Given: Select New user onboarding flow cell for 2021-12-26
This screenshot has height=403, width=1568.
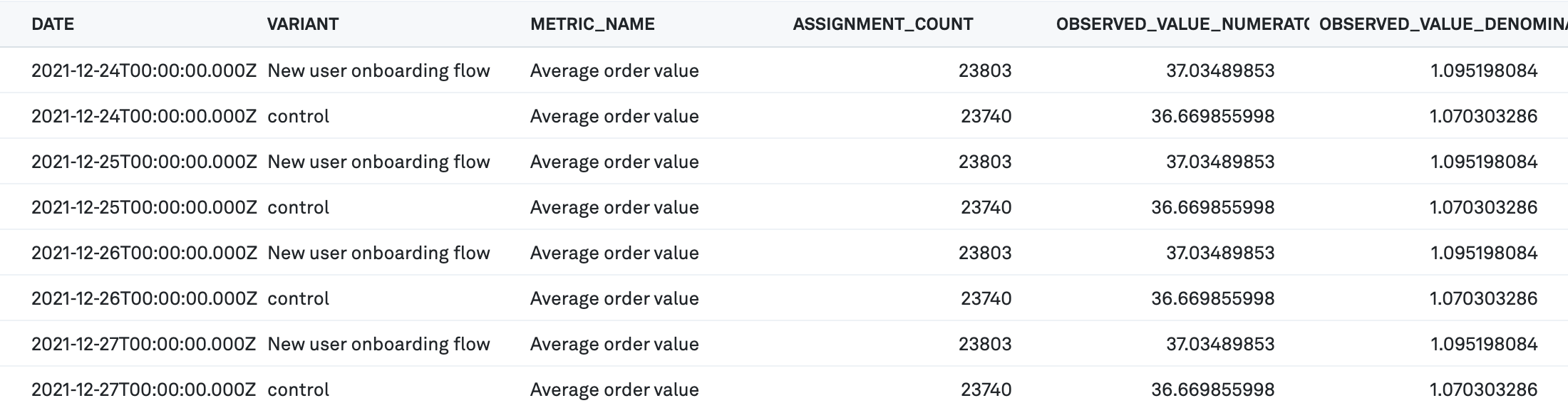Looking at the screenshot, I should point(378,253).
